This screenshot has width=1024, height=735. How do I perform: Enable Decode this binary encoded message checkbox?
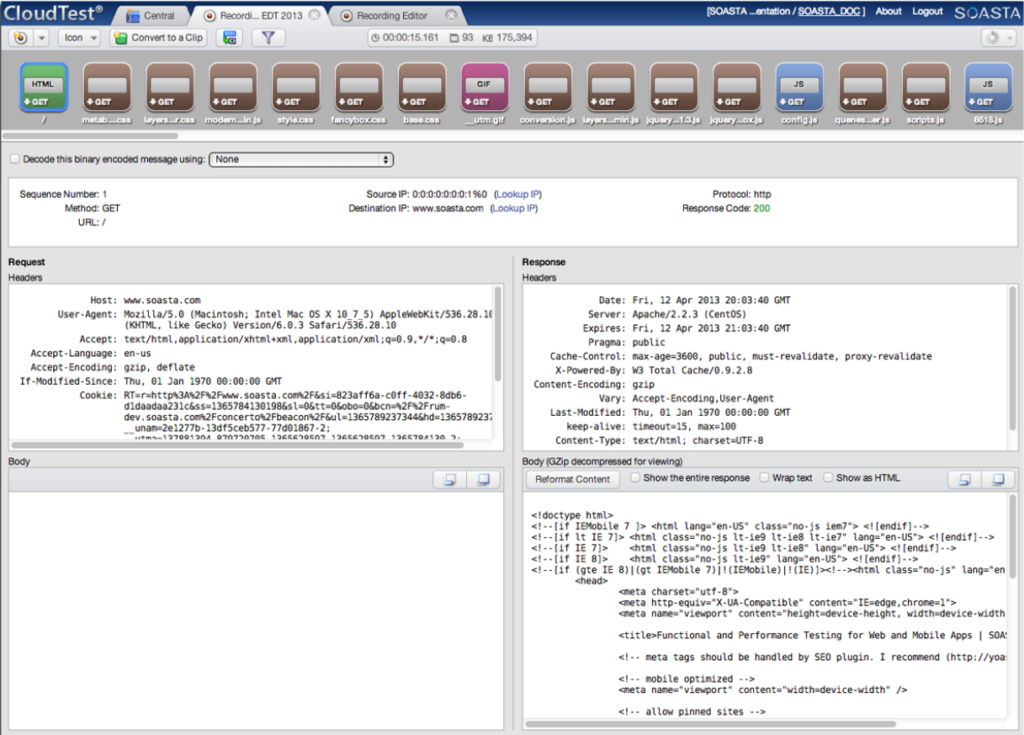[x=14, y=159]
